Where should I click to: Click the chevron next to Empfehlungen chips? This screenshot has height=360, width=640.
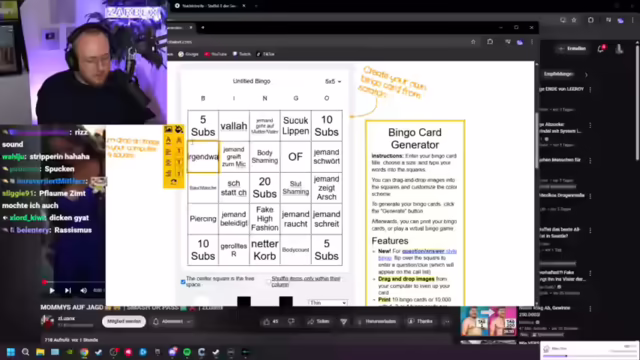point(587,75)
